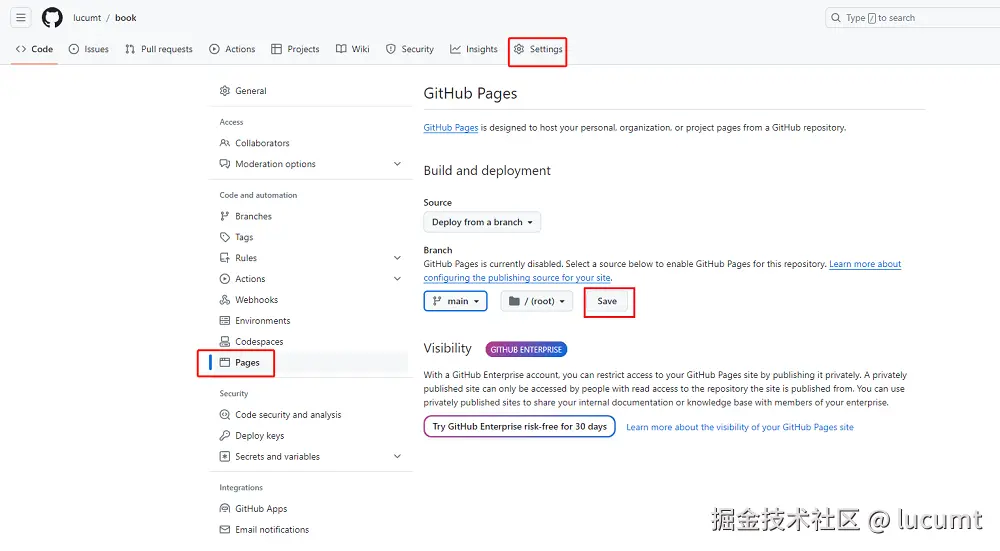
Task: Focus the Type / to search field
Action: pyautogui.click(x=913, y=18)
